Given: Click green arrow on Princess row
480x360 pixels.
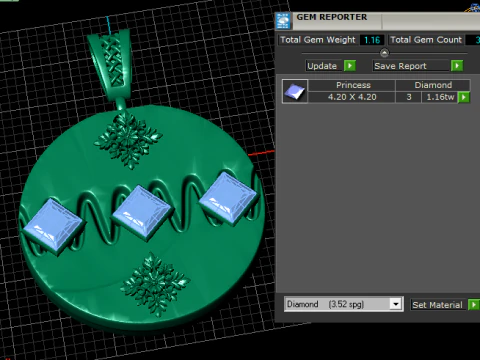Looking at the screenshot, I should 464,97.
